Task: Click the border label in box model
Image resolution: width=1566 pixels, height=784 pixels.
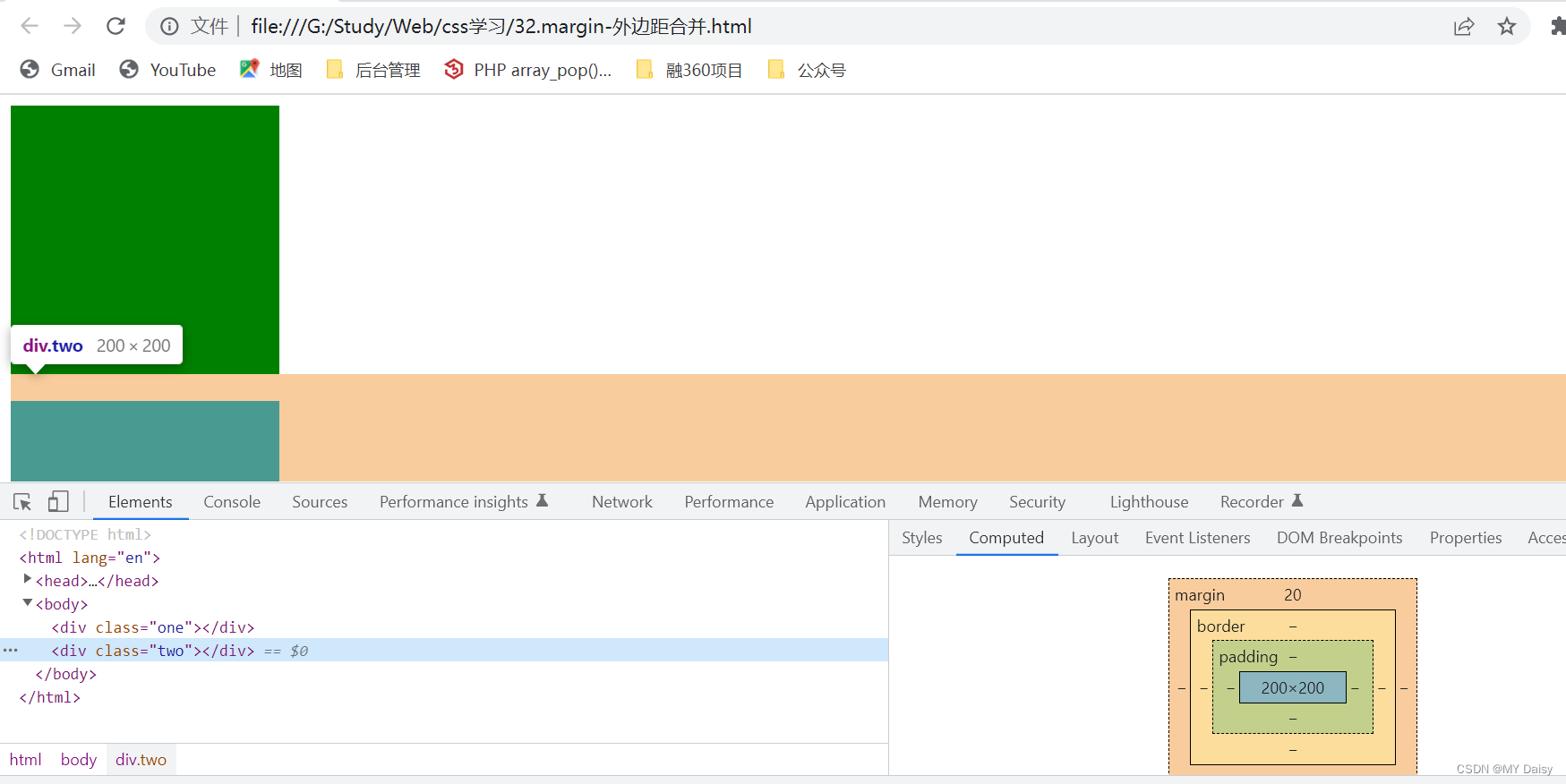Action: (x=1220, y=626)
